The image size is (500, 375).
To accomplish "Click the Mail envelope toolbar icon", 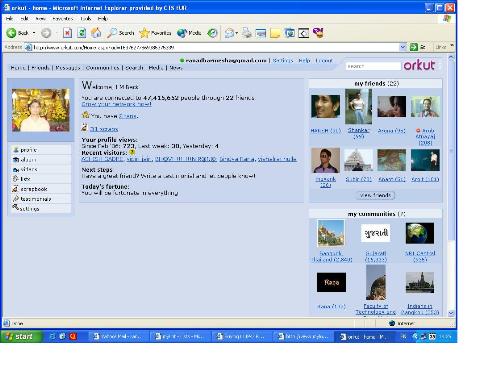I will coord(229,33).
